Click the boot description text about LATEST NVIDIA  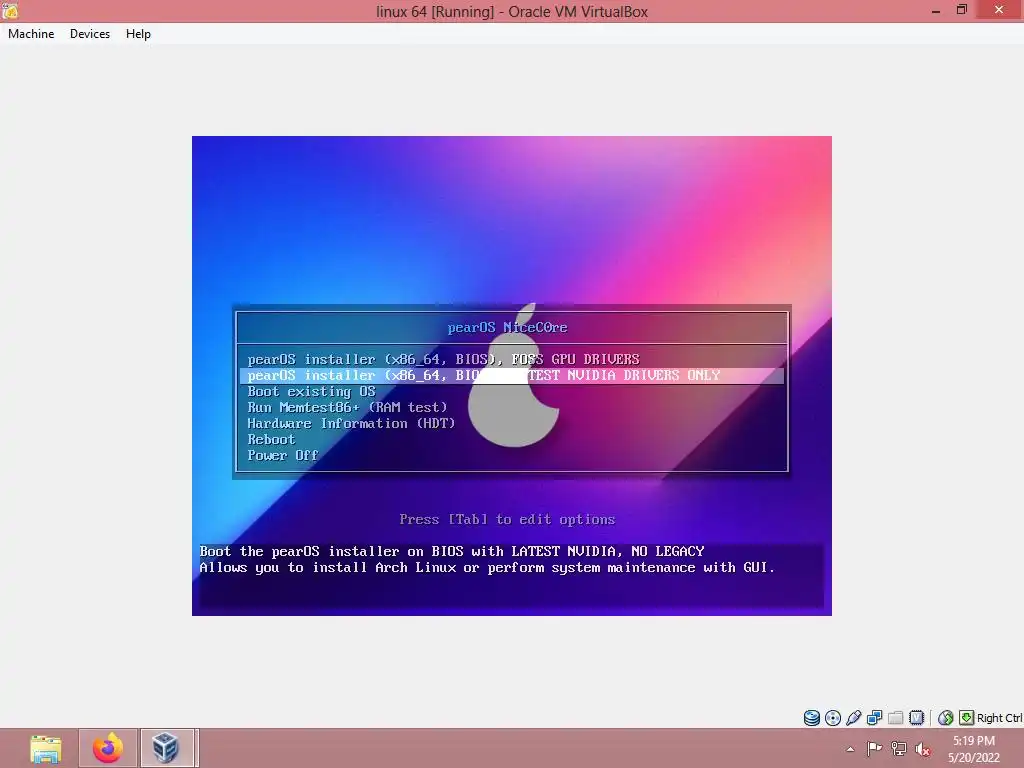452,551
